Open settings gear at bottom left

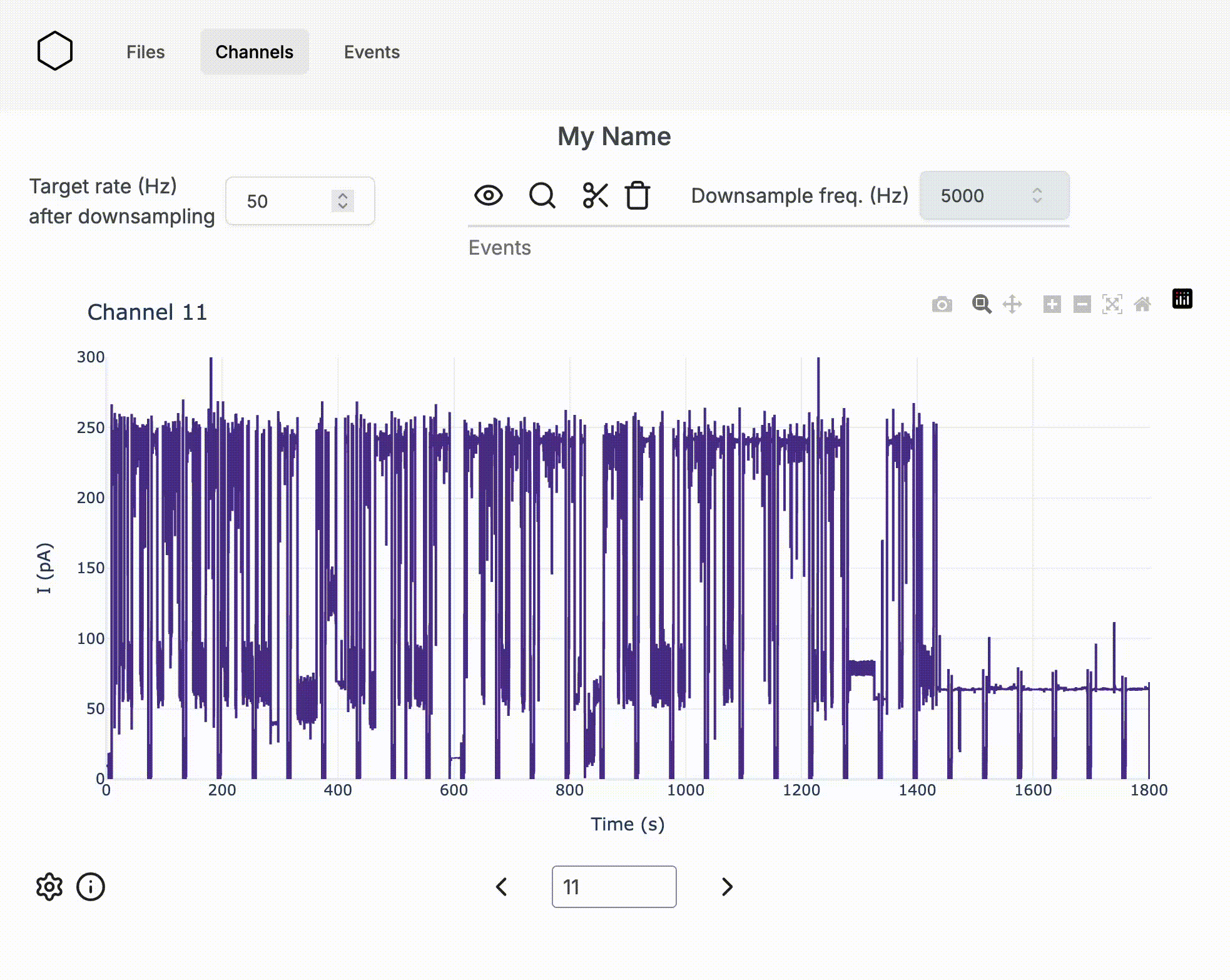[x=49, y=887]
